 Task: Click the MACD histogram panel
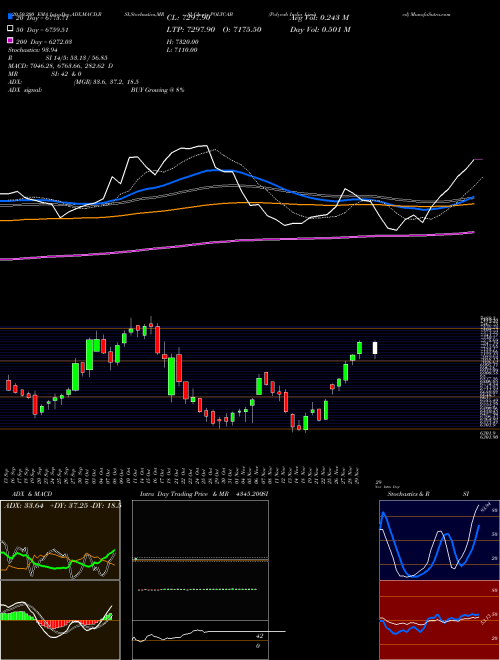pyautogui.click(x=60, y=620)
